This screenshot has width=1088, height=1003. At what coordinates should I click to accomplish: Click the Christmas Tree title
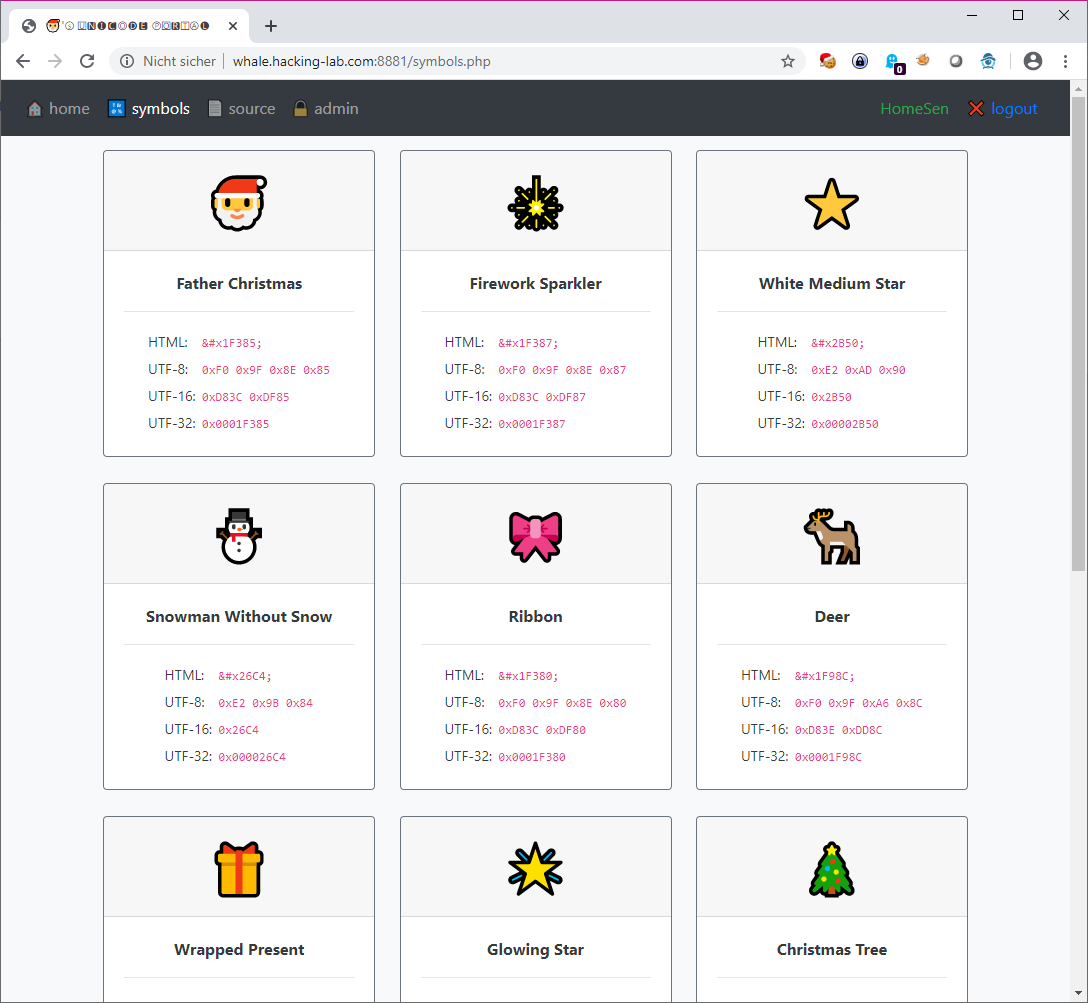point(831,950)
